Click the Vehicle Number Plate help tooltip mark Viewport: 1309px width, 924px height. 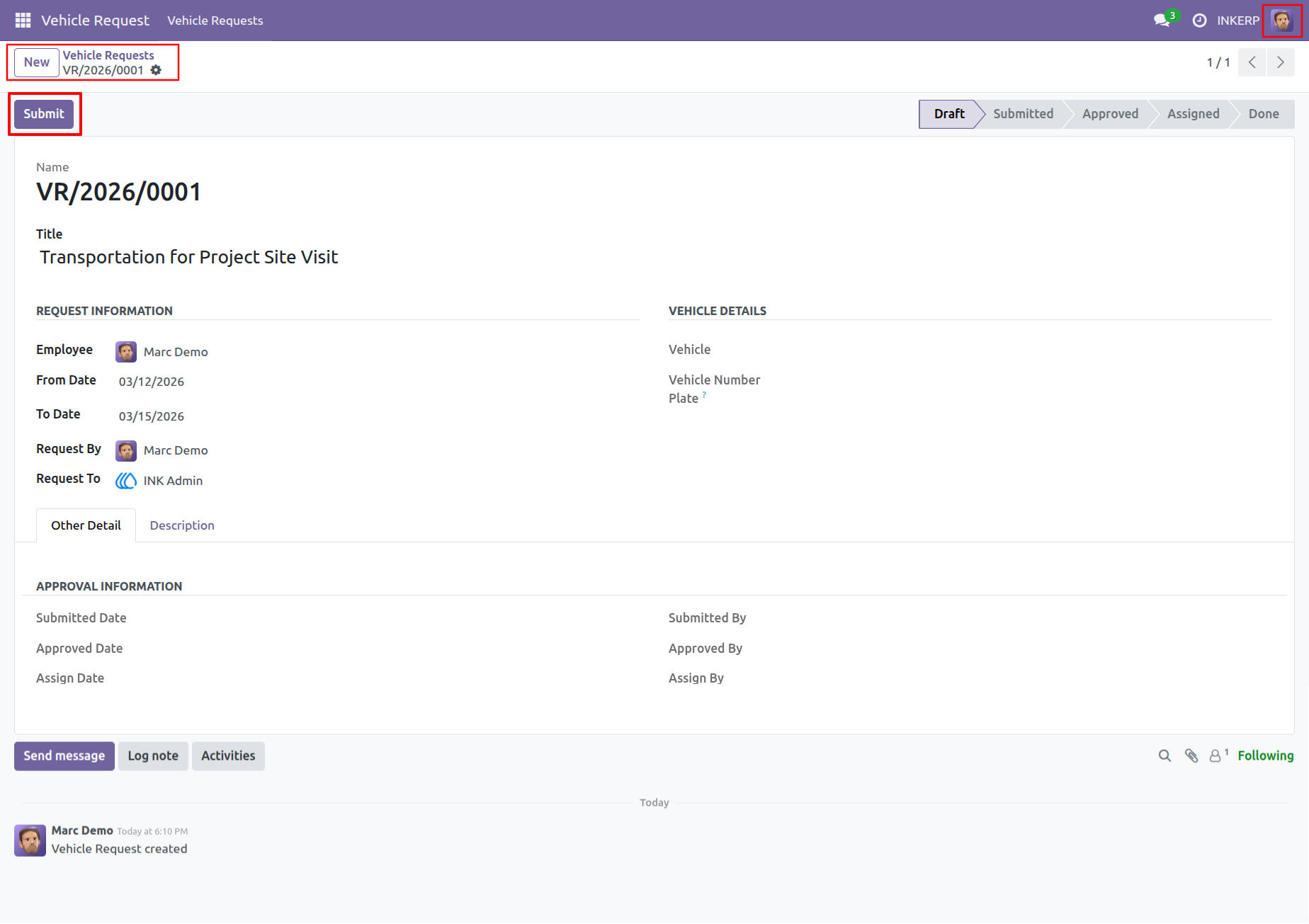pyautogui.click(x=704, y=395)
